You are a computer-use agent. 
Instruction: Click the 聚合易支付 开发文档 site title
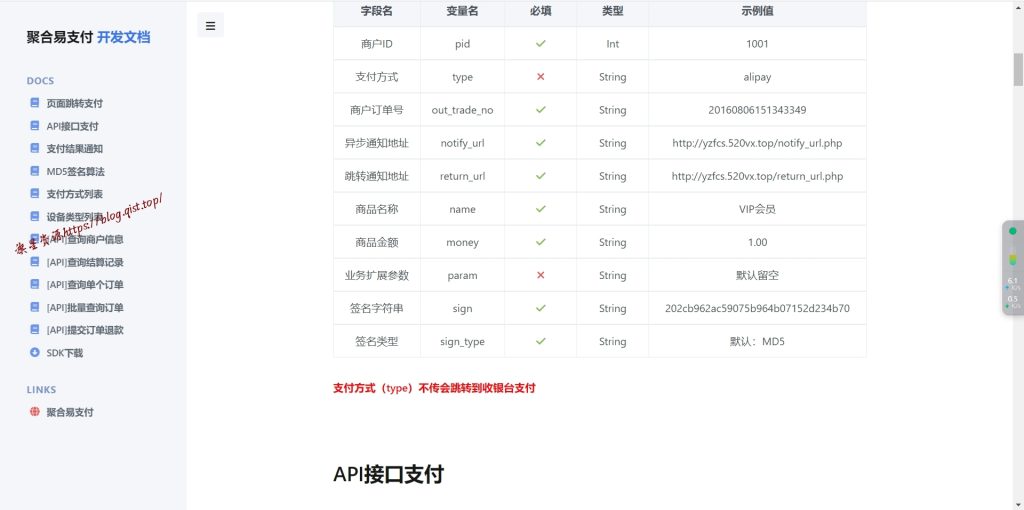click(88, 37)
